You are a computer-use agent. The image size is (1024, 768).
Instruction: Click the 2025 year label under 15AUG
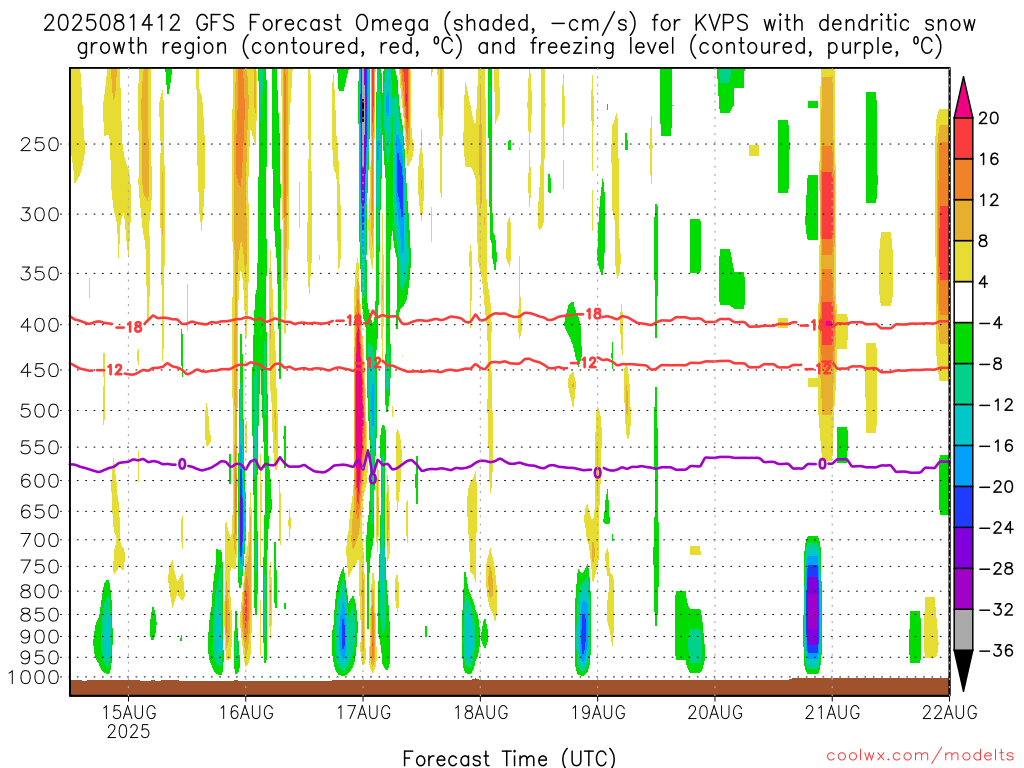point(129,731)
